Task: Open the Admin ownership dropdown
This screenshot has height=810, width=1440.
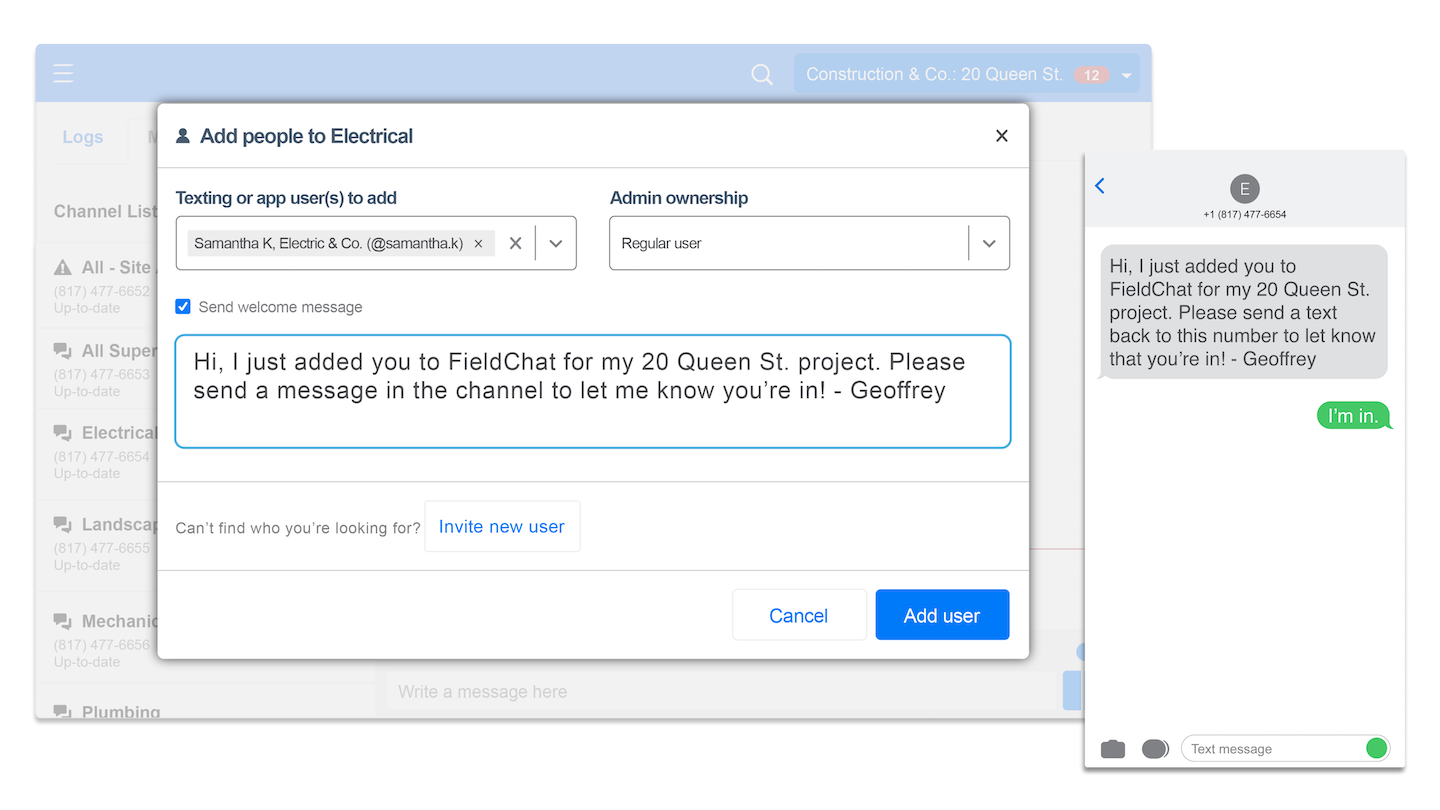Action: tap(988, 243)
